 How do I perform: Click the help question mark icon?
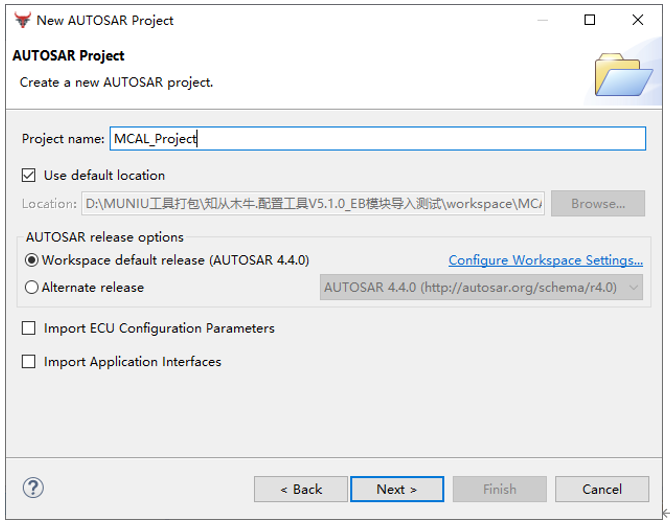click(x=33, y=488)
